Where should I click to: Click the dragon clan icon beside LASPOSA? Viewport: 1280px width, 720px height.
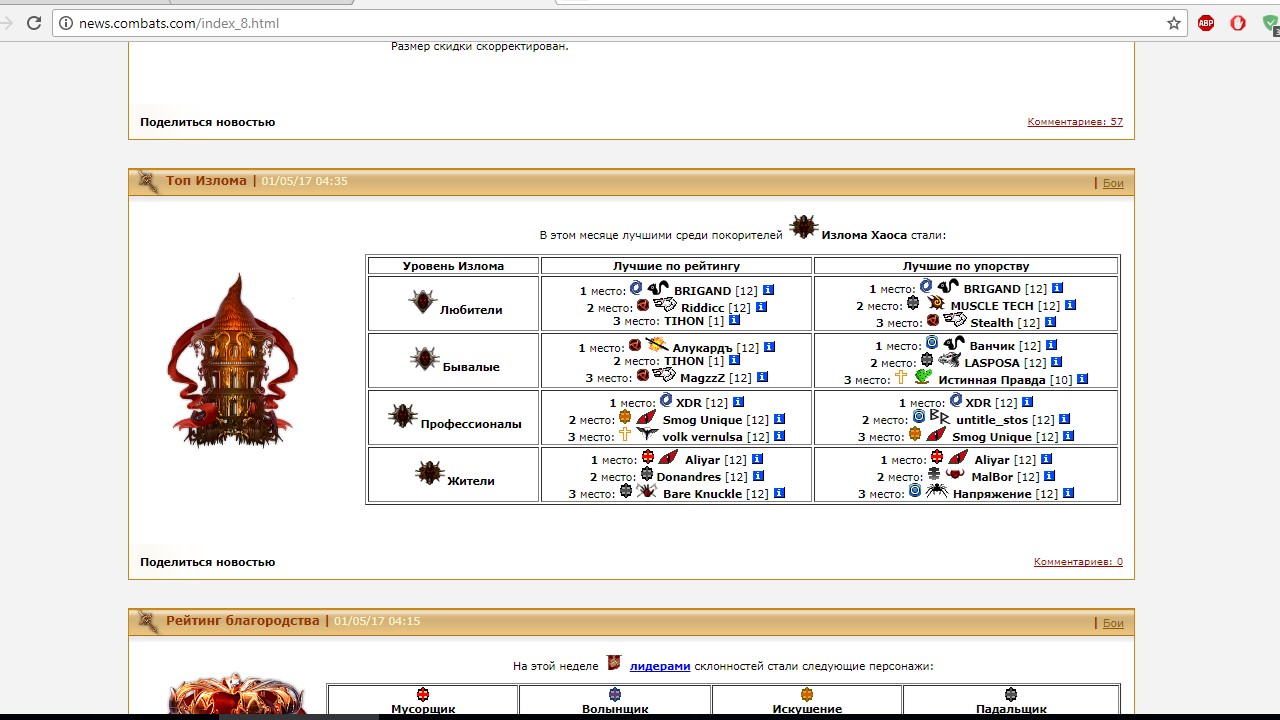pos(949,360)
